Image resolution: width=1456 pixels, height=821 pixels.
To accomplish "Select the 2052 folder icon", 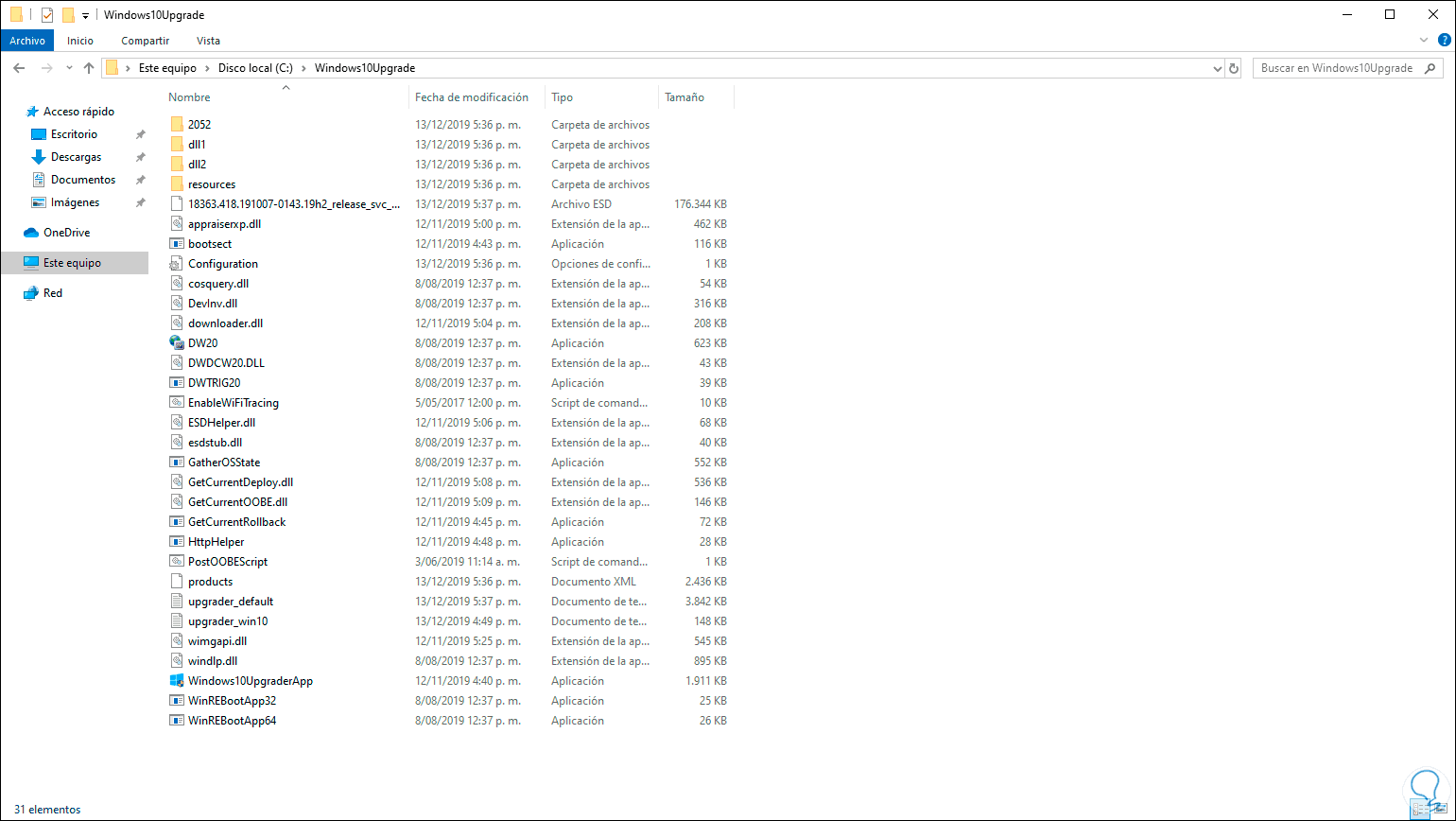I will point(177,125).
